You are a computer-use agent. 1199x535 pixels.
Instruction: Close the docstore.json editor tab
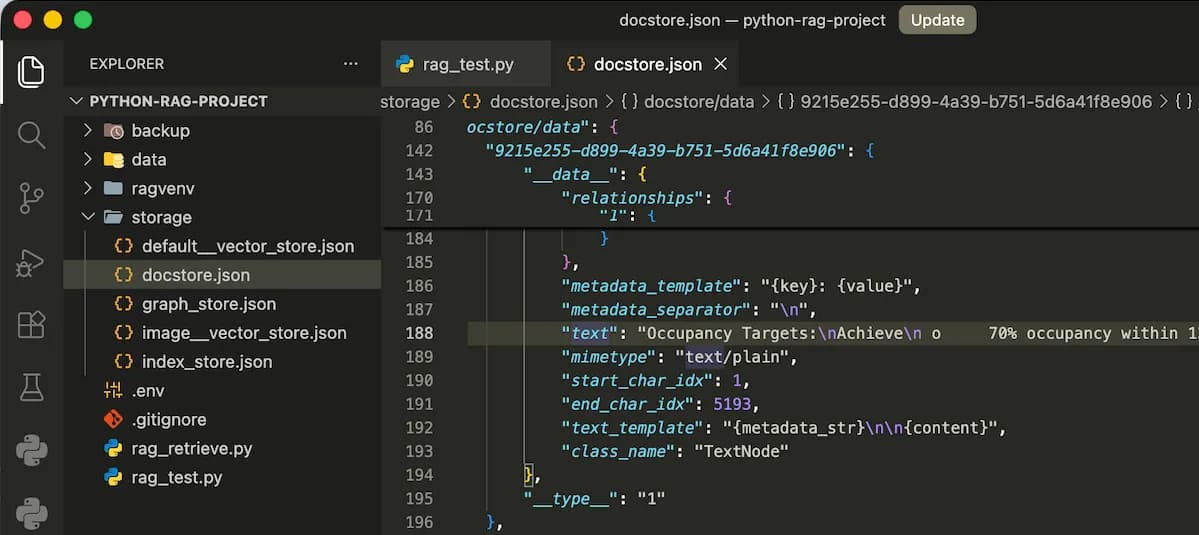point(720,65)
